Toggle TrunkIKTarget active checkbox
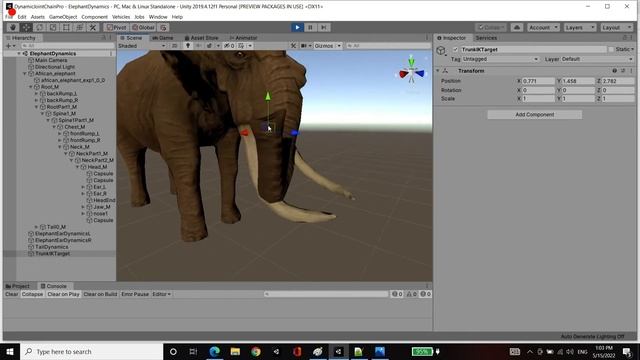 coord(456,49)
